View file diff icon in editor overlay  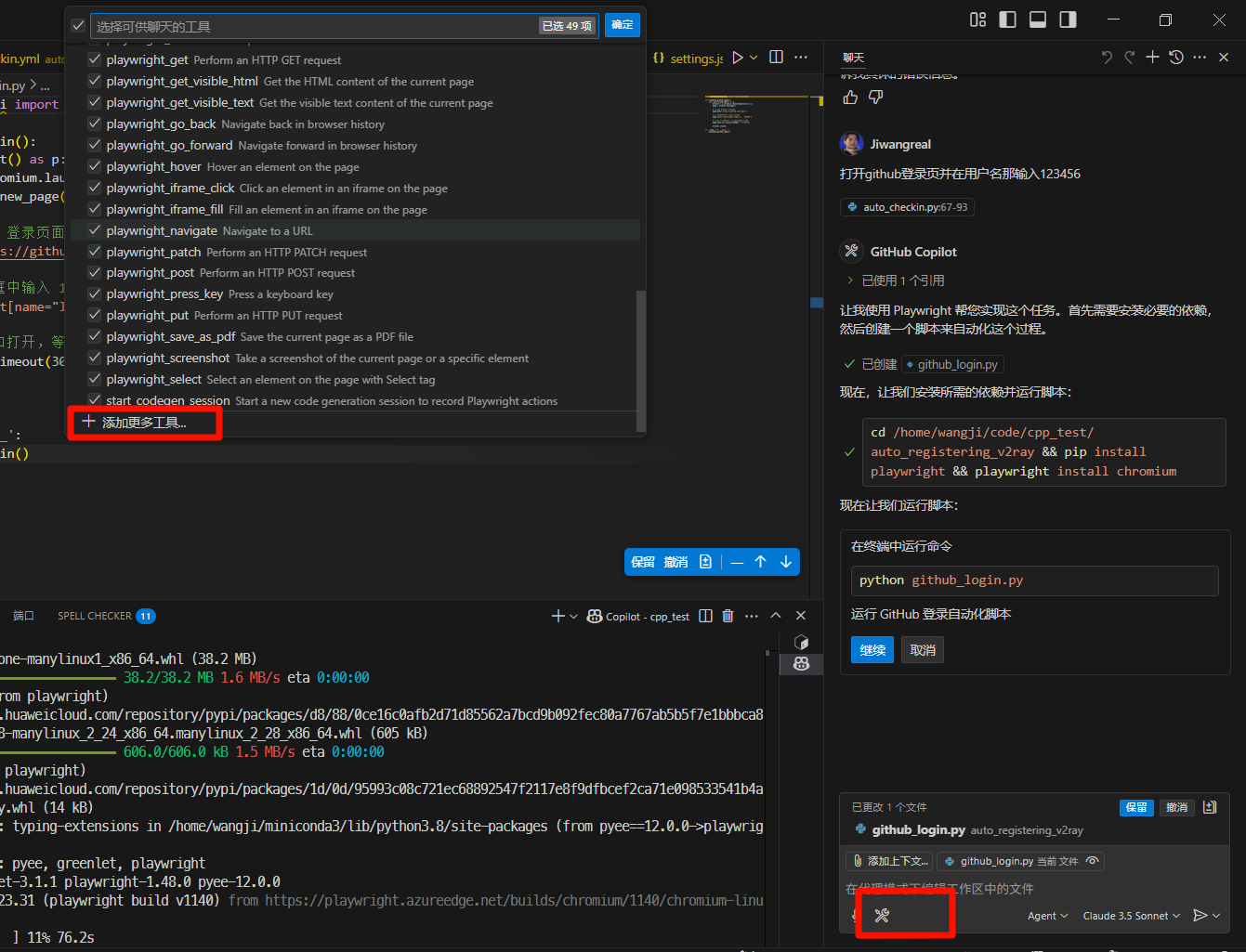pos(705,562)
